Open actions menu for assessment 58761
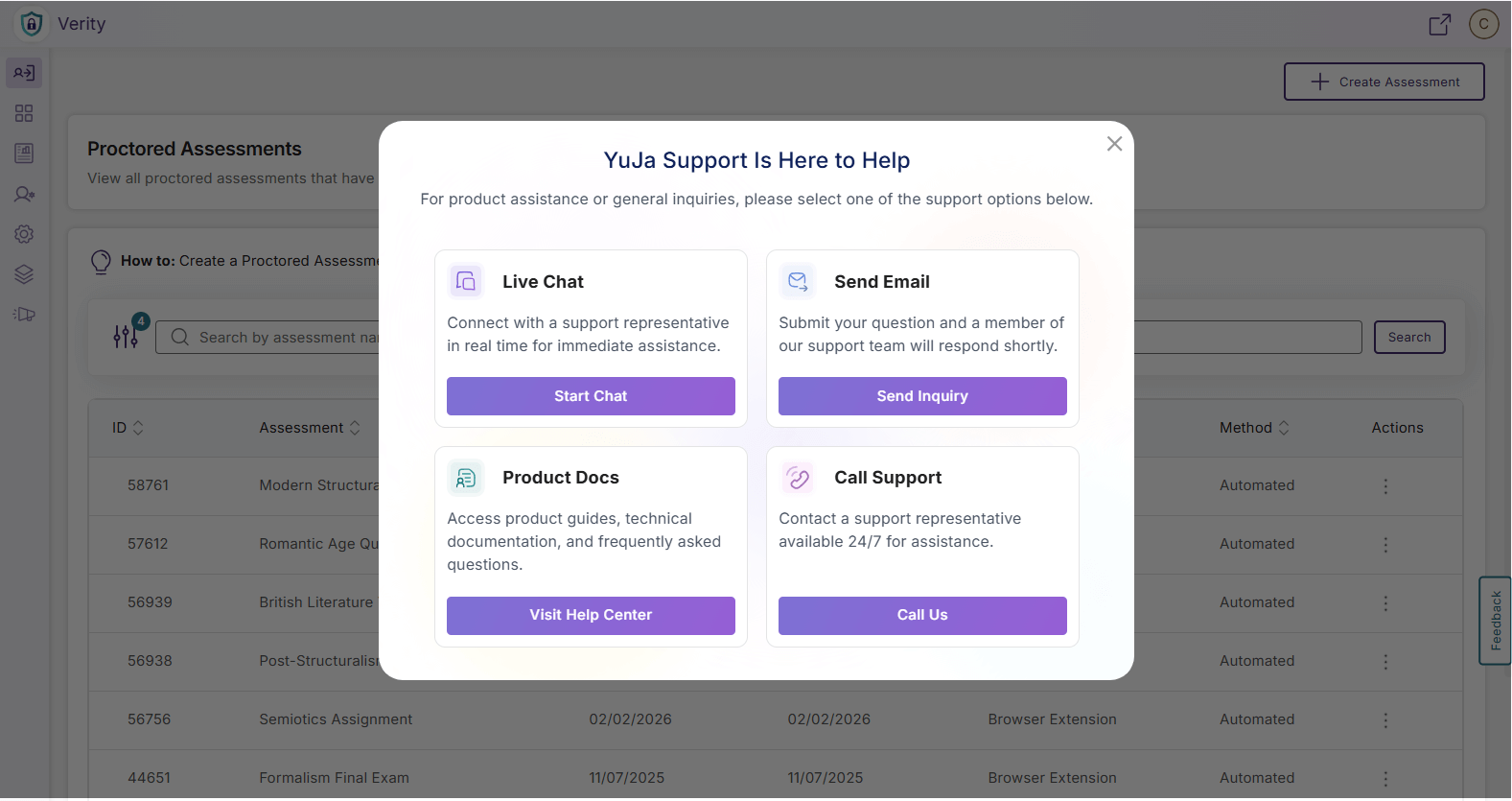 (1385, 486)
